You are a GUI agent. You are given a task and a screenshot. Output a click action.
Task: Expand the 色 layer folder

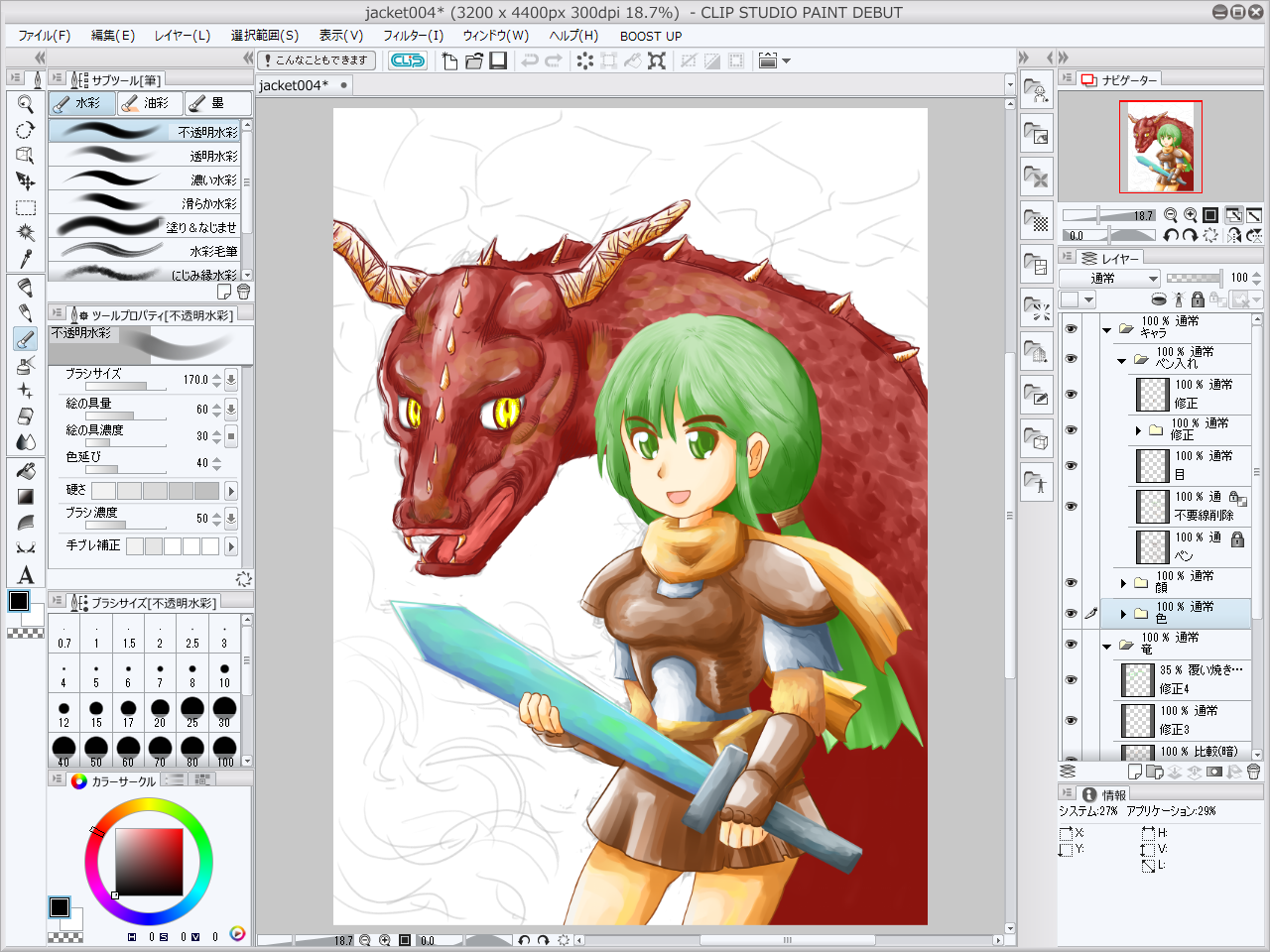tap(1123, 614)
